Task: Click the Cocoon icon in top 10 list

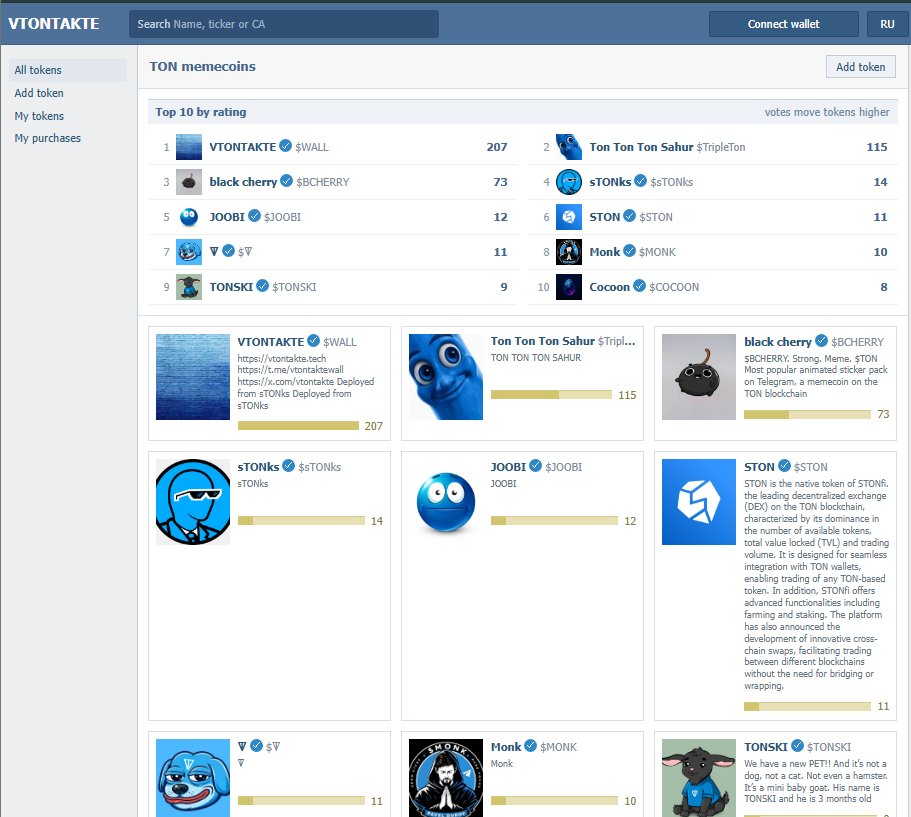Action: point(569,286)
